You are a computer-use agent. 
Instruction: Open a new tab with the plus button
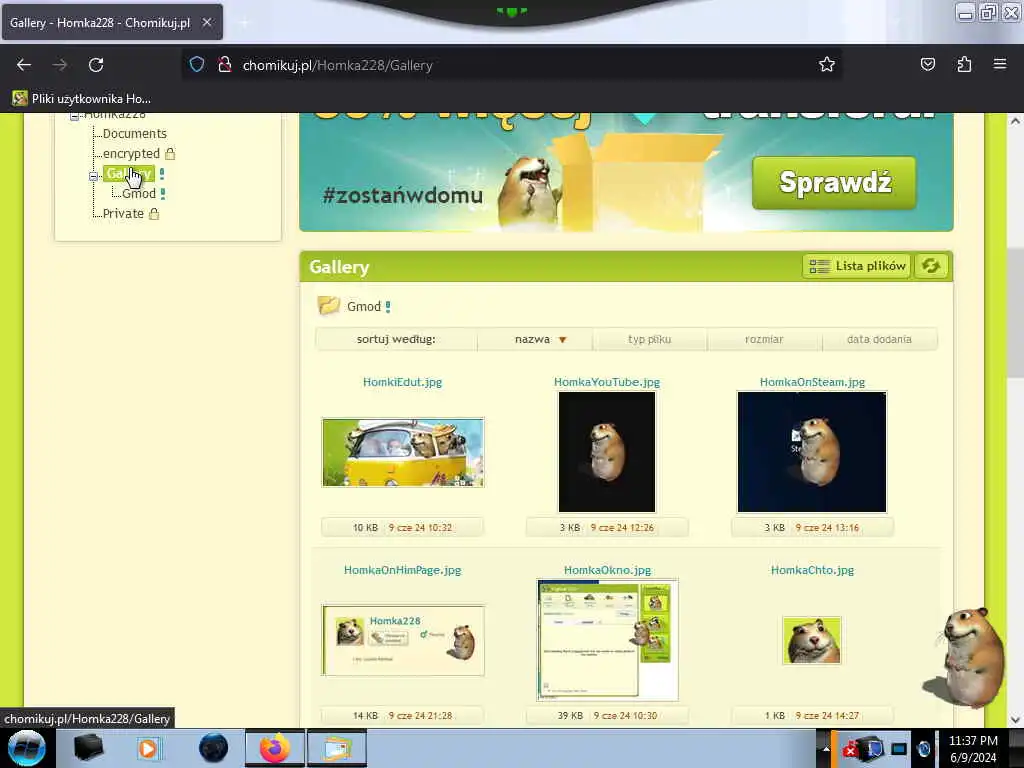tap(244, 23)
